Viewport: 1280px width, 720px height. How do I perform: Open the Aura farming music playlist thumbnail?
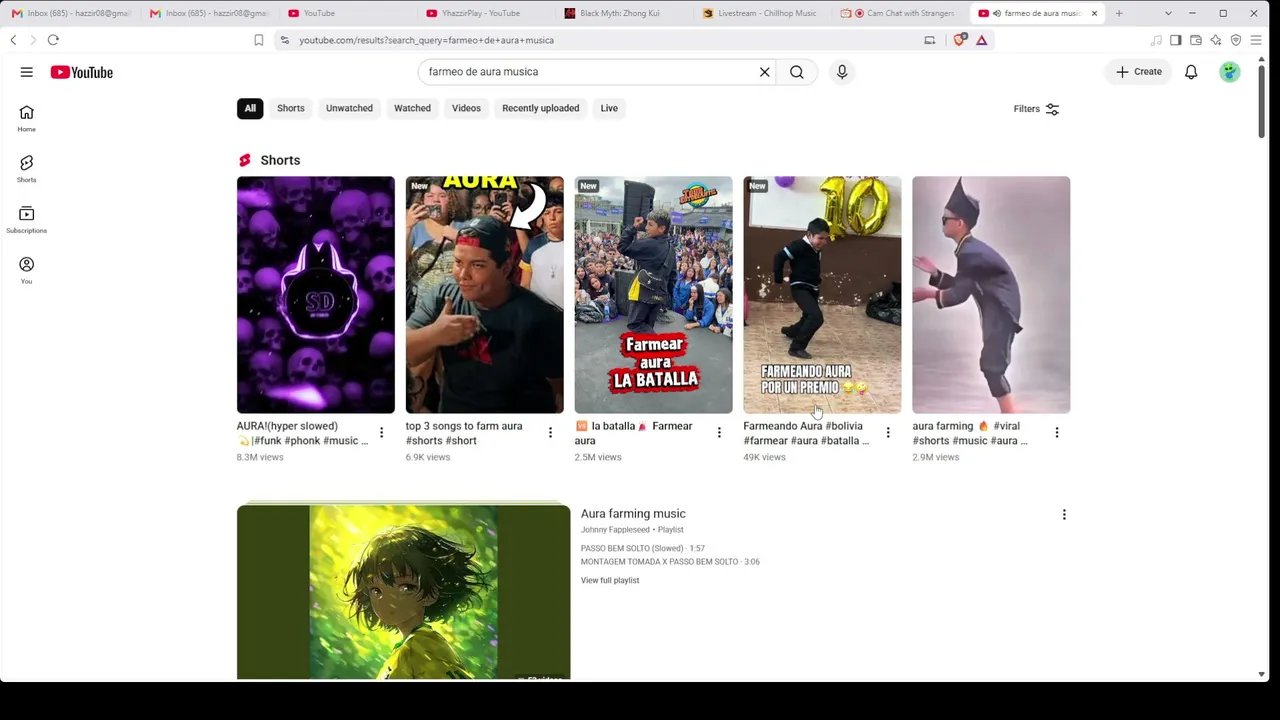tap(404, 592)
